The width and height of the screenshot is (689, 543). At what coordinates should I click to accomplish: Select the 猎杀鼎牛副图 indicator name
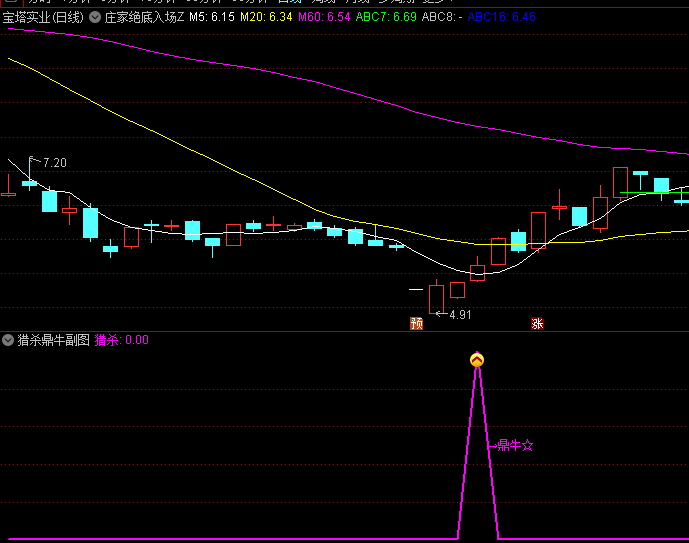click(x=54, y=340)
